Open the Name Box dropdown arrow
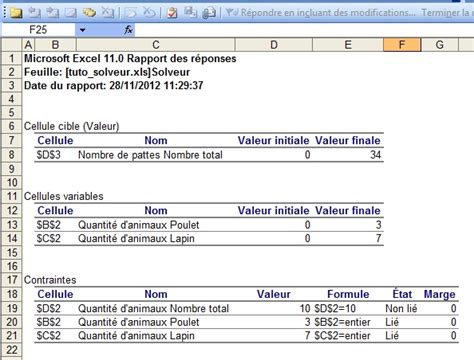474x360 pixels. [x=82, y=30]
